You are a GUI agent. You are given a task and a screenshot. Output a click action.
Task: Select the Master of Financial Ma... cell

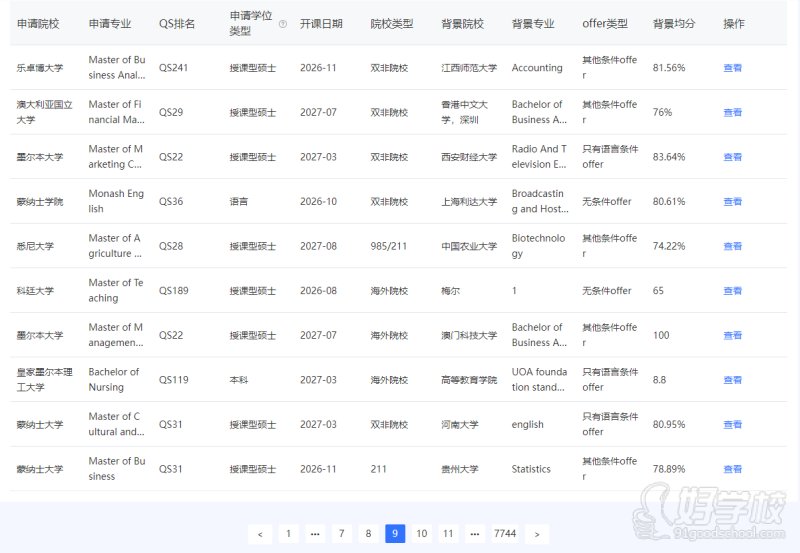(x=116, y=112)
